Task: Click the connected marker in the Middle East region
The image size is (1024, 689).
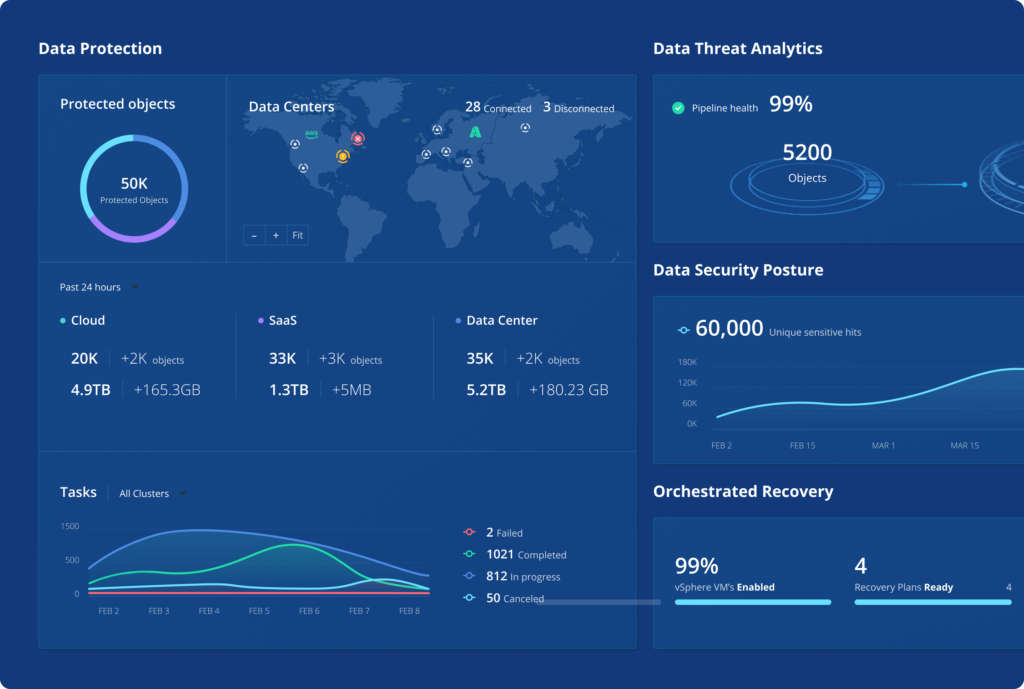Action: 467,162
